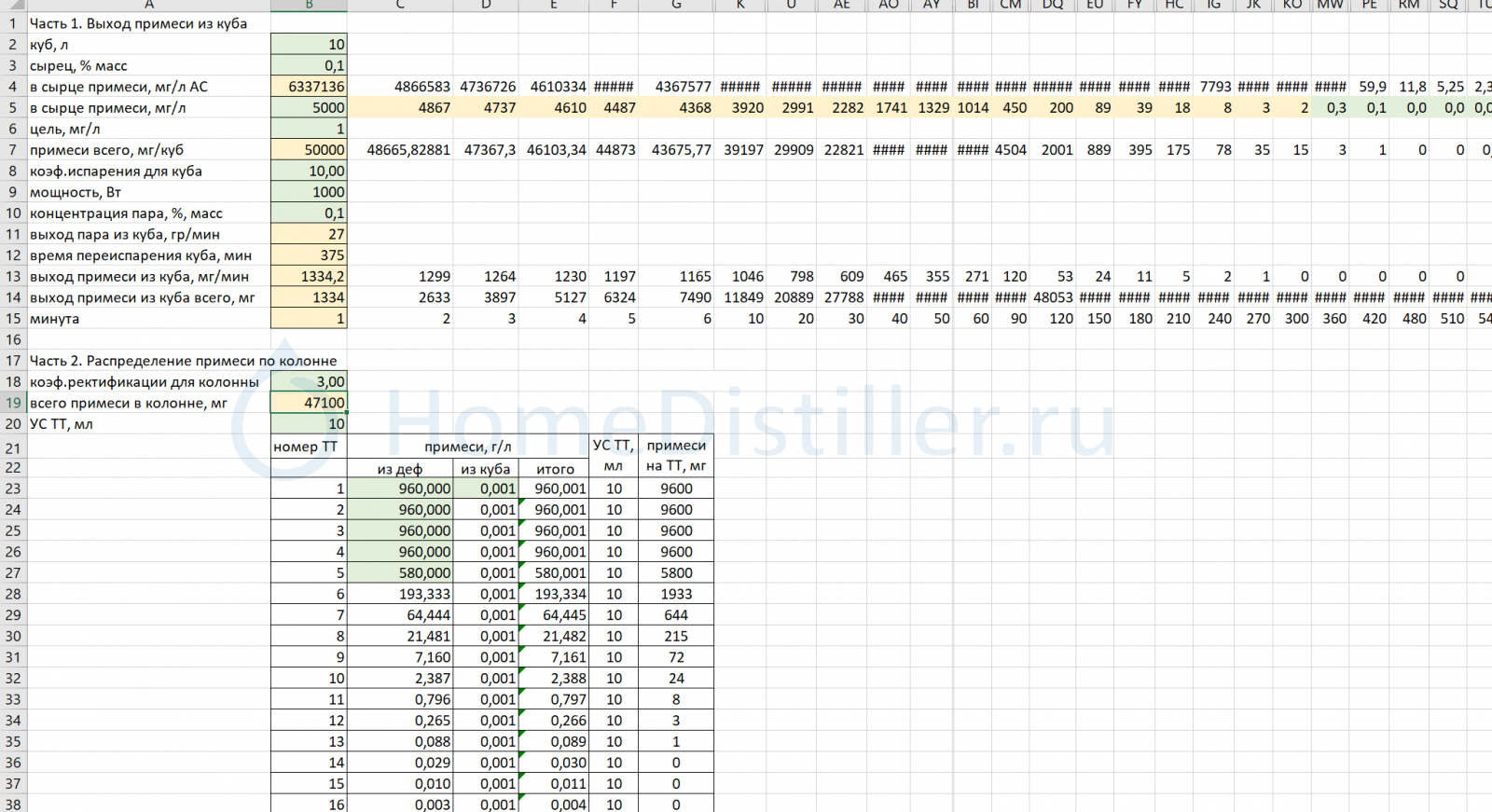Screen dimensions: 1492x812
Task: Select the 'Часть 1. Выход примеси из куба' title cell
Action: click(x=138, y=23)
